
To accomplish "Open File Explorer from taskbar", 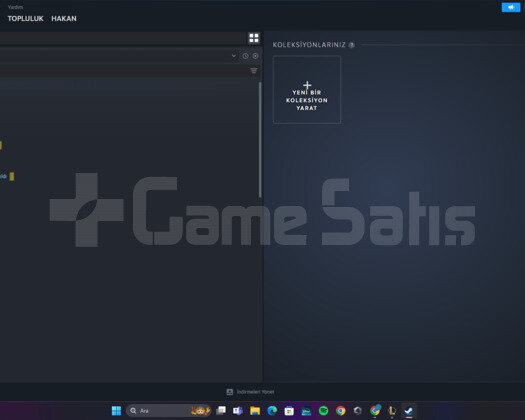I will (x=255, y=411).
